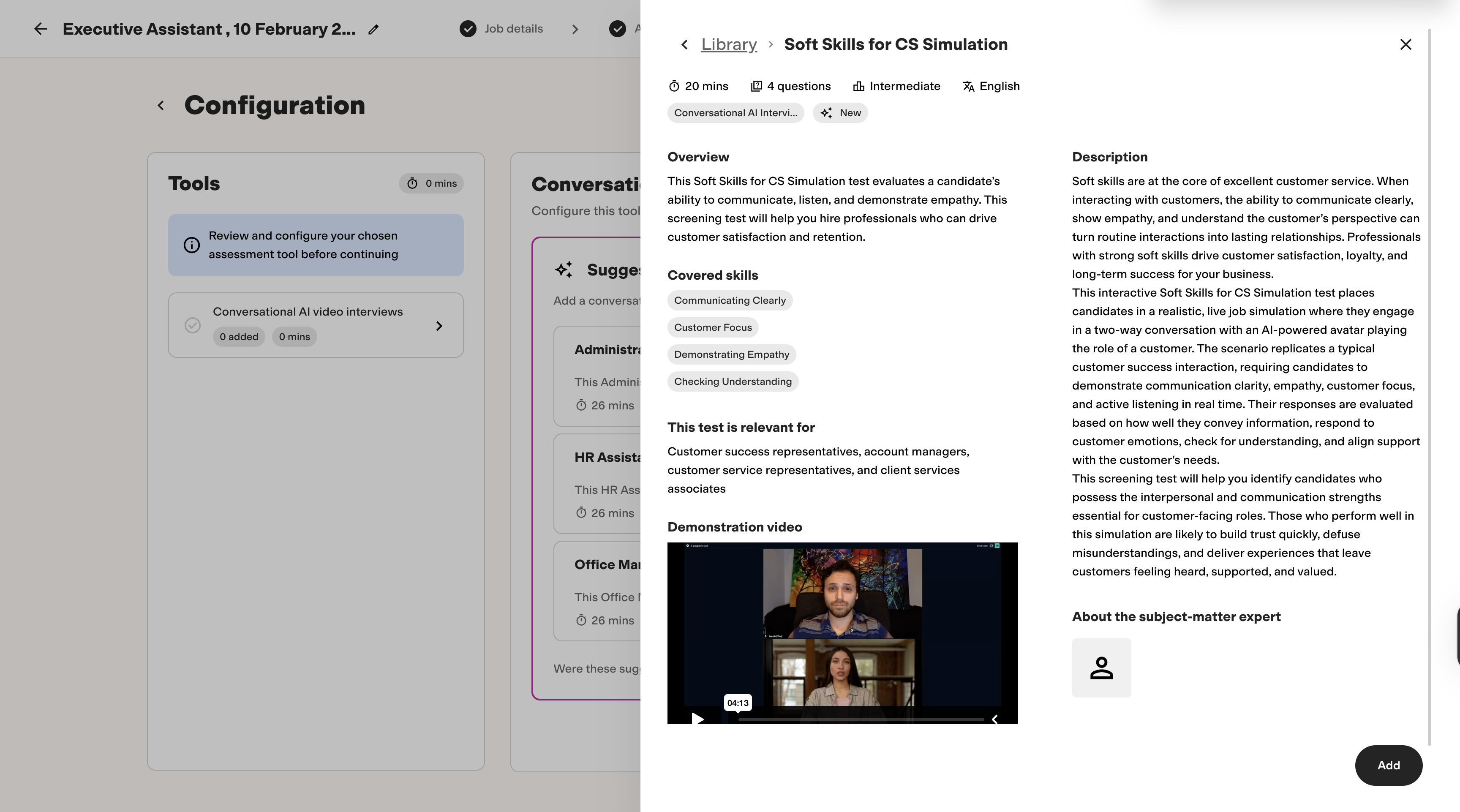
Task: Select the Demonstrating Empathy skill chip
Action: pos(732,355)
